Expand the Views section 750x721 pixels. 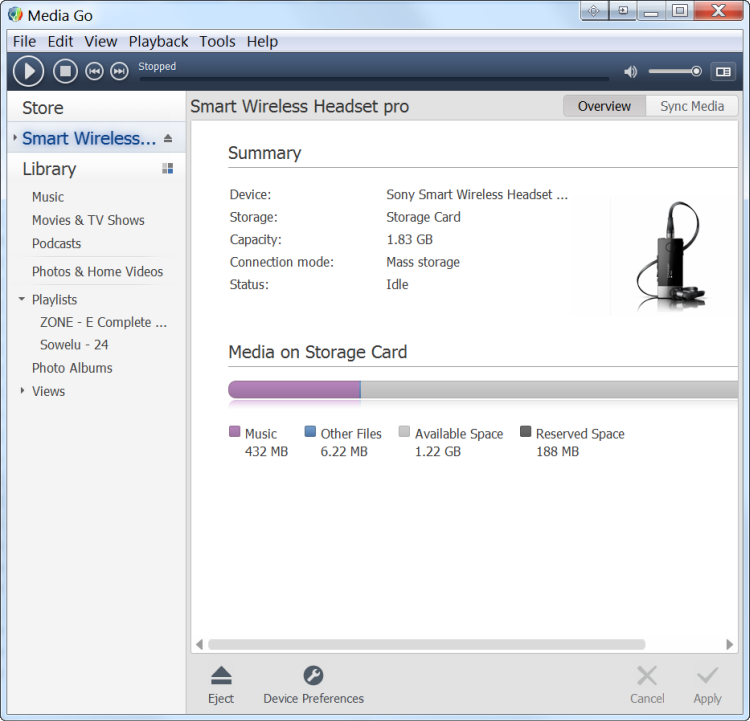(22, 390)
